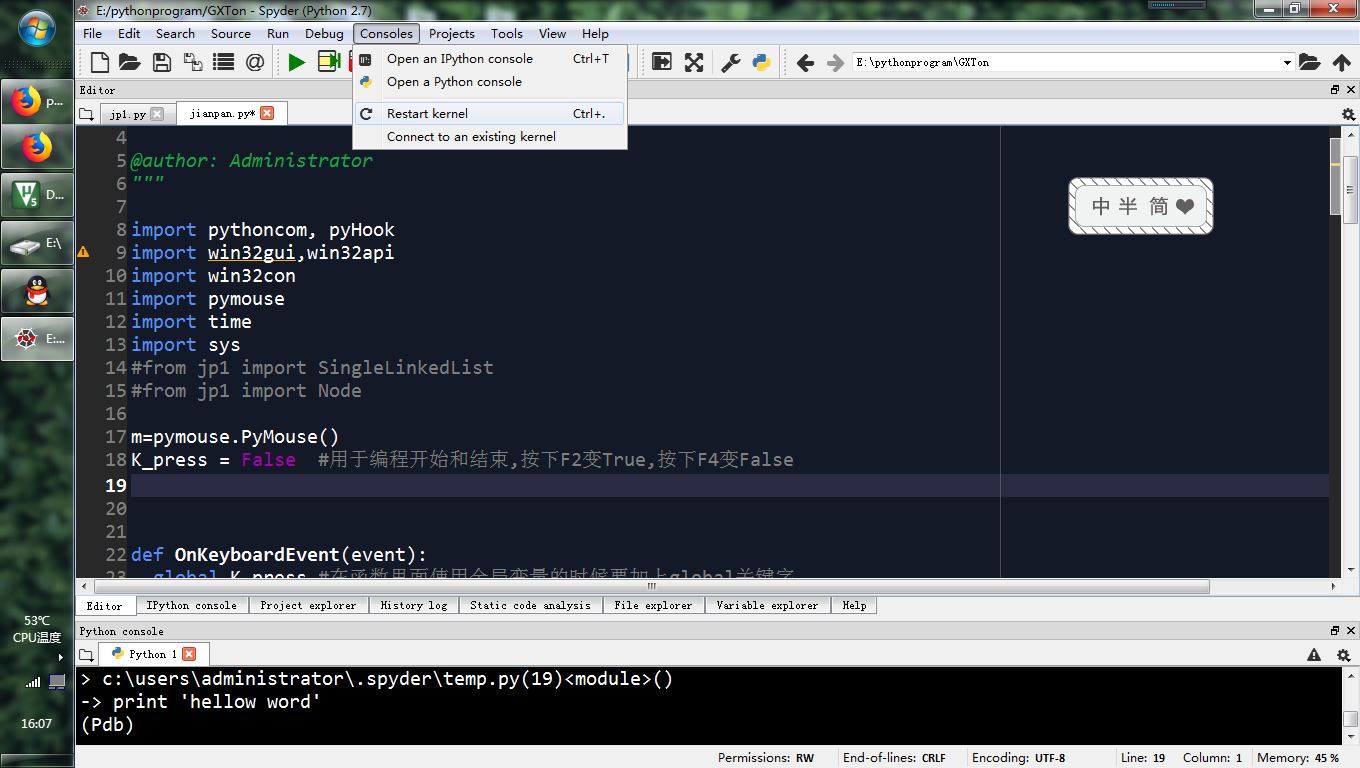Open Preferences using wrench icon

(731, 62)
